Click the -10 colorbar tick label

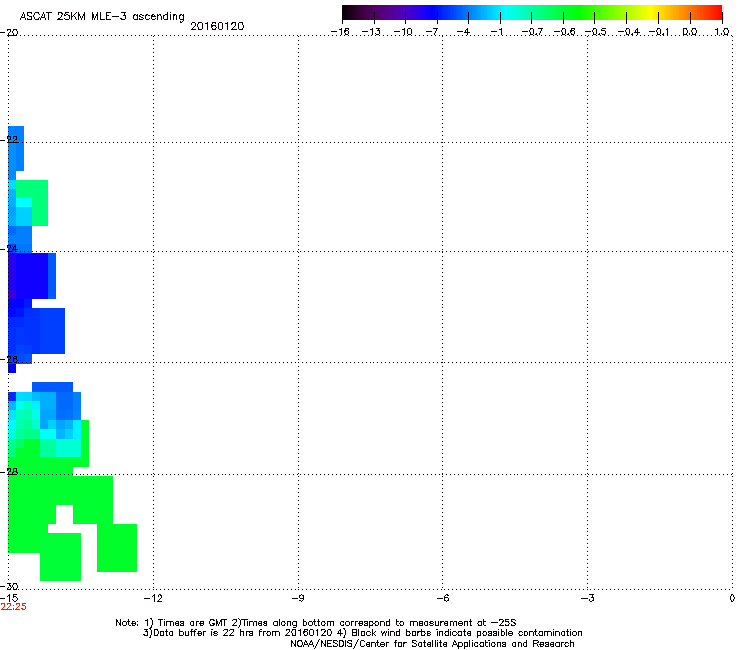click(403, 32)
